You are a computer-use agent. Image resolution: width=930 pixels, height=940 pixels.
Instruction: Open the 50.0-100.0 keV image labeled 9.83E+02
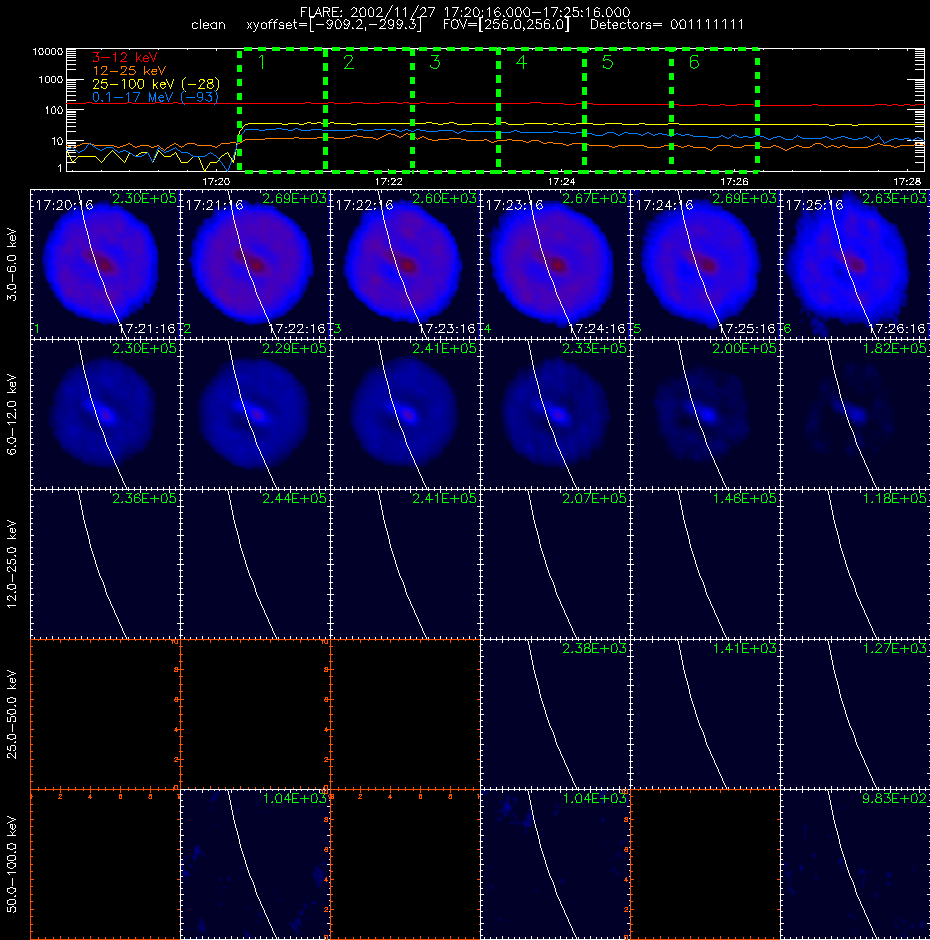point(855,864)
